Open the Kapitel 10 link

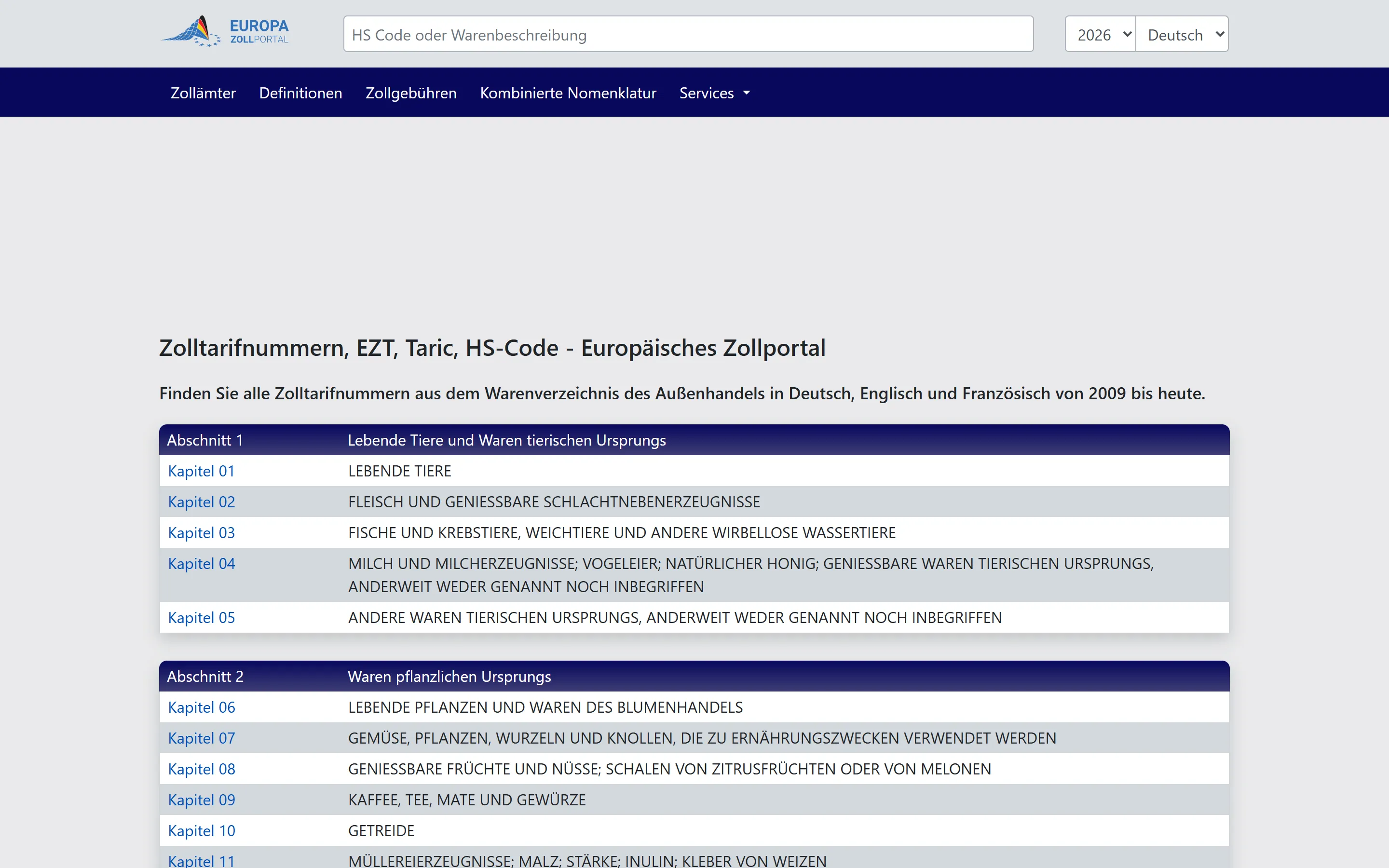[202, 831]
